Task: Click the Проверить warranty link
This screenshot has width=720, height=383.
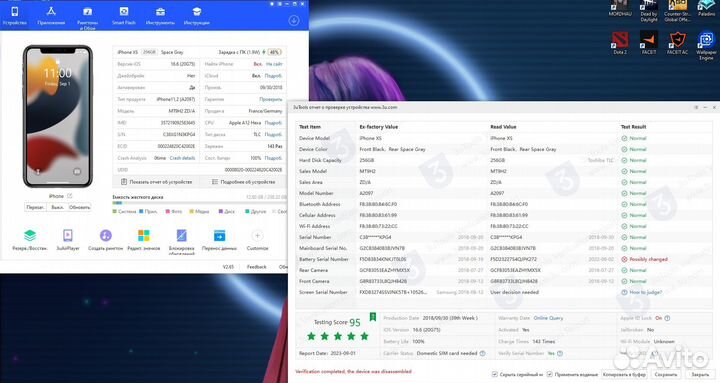Action: pos(271,99)
